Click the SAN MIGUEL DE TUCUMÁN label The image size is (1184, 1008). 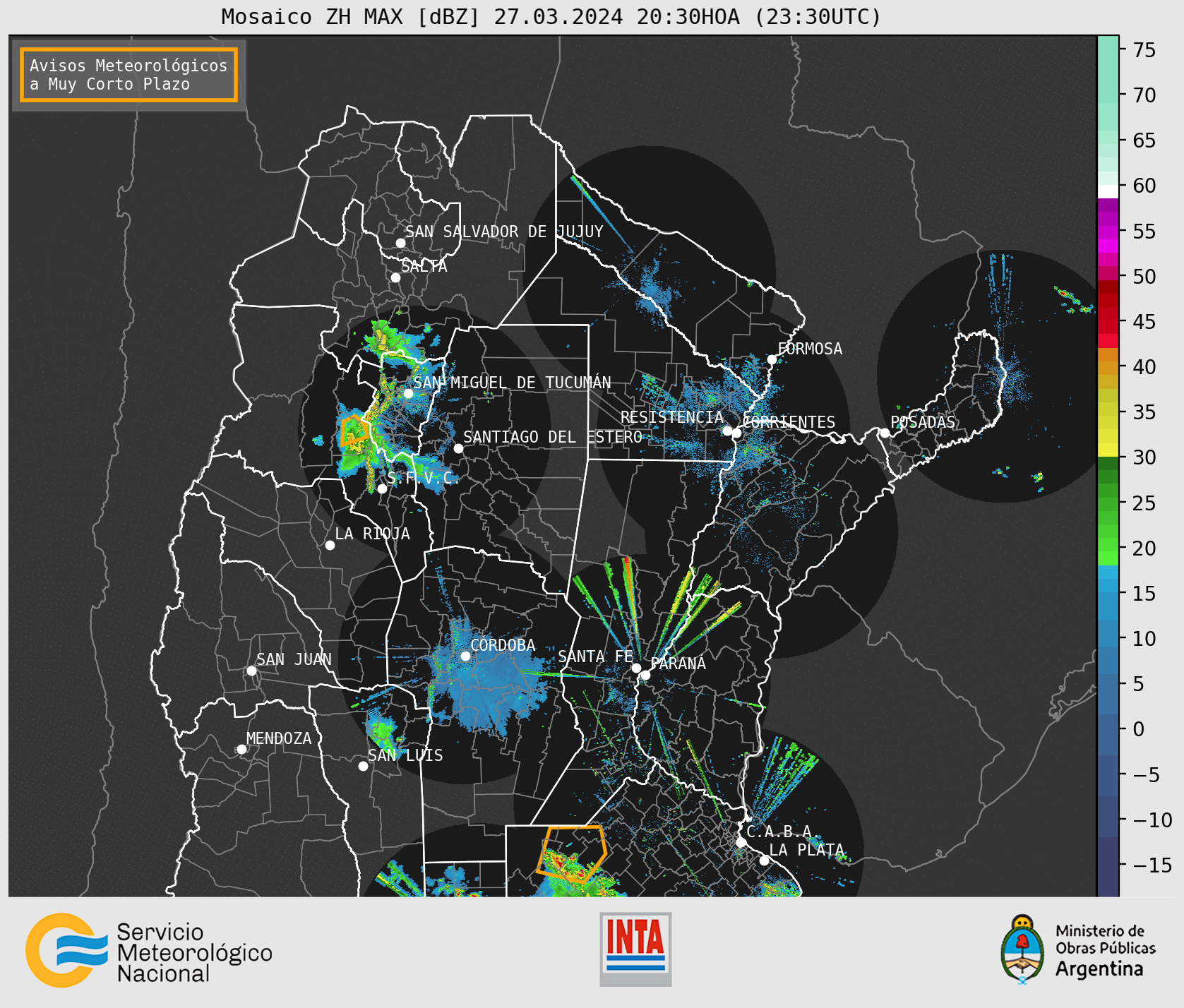(512, 383)
